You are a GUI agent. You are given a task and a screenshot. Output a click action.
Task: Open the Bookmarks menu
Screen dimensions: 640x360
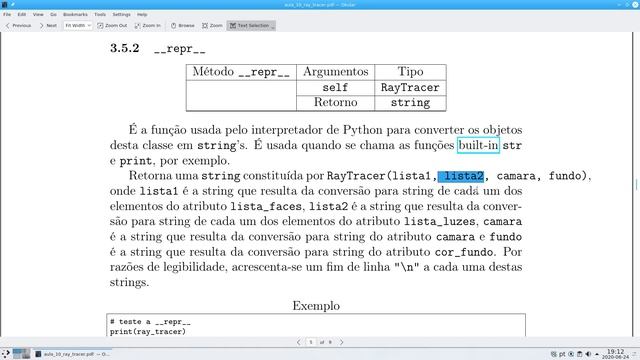(x=75, y=14)
